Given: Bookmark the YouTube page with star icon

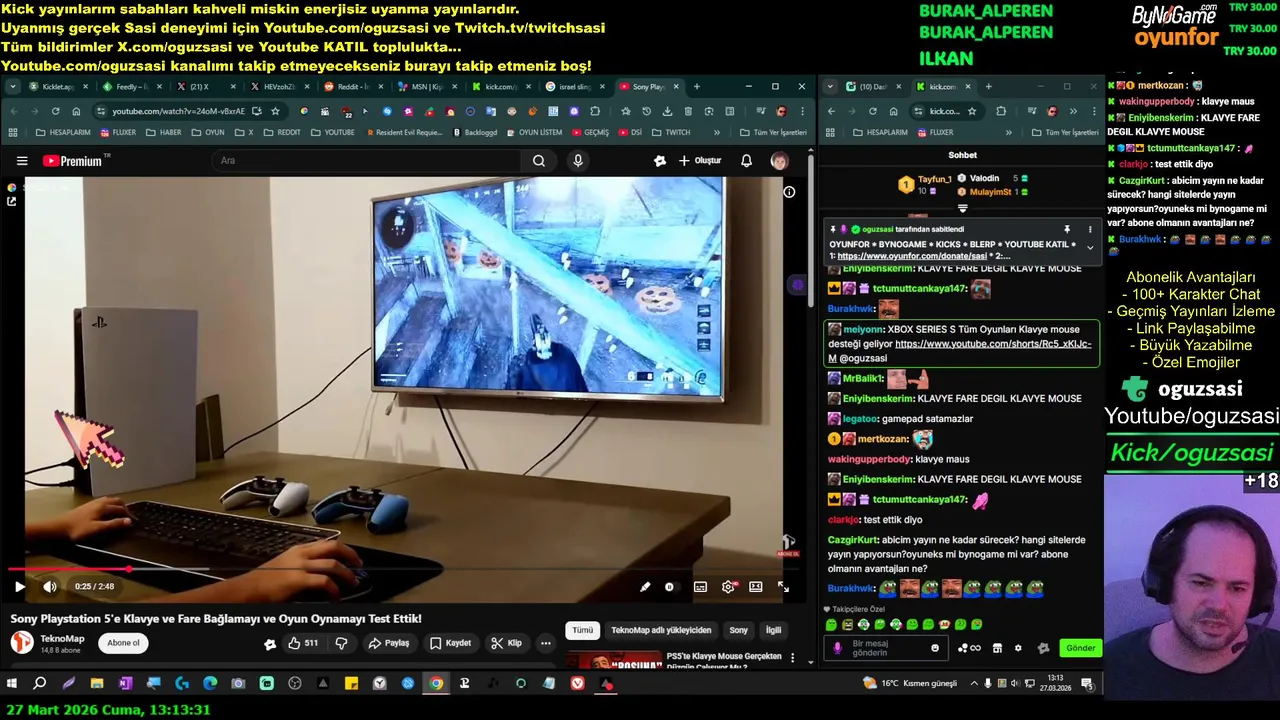Looking at the screenshot, I should (275, 111).
